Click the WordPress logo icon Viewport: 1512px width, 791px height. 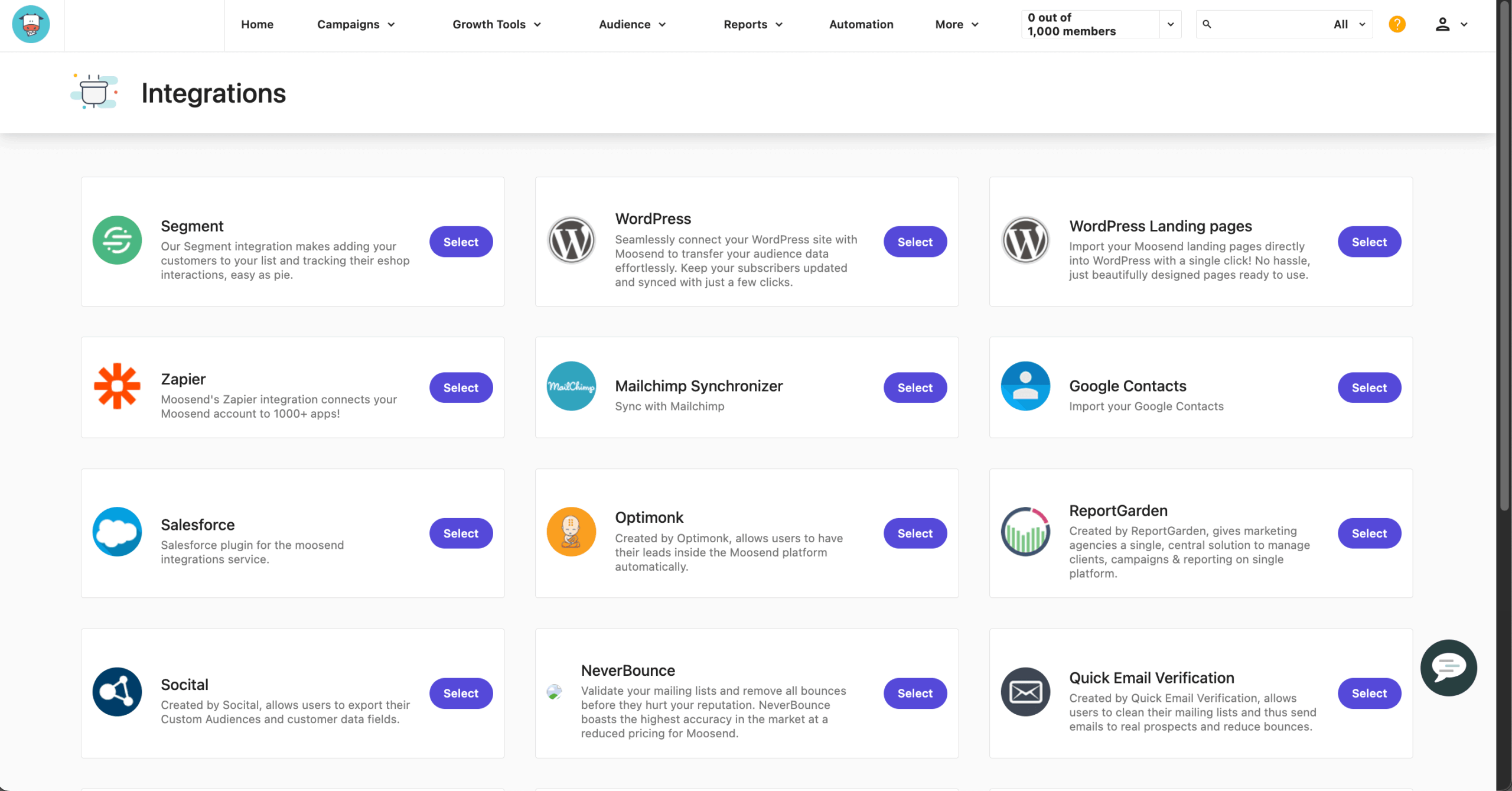pyautogui.click(x=571, y=240)
